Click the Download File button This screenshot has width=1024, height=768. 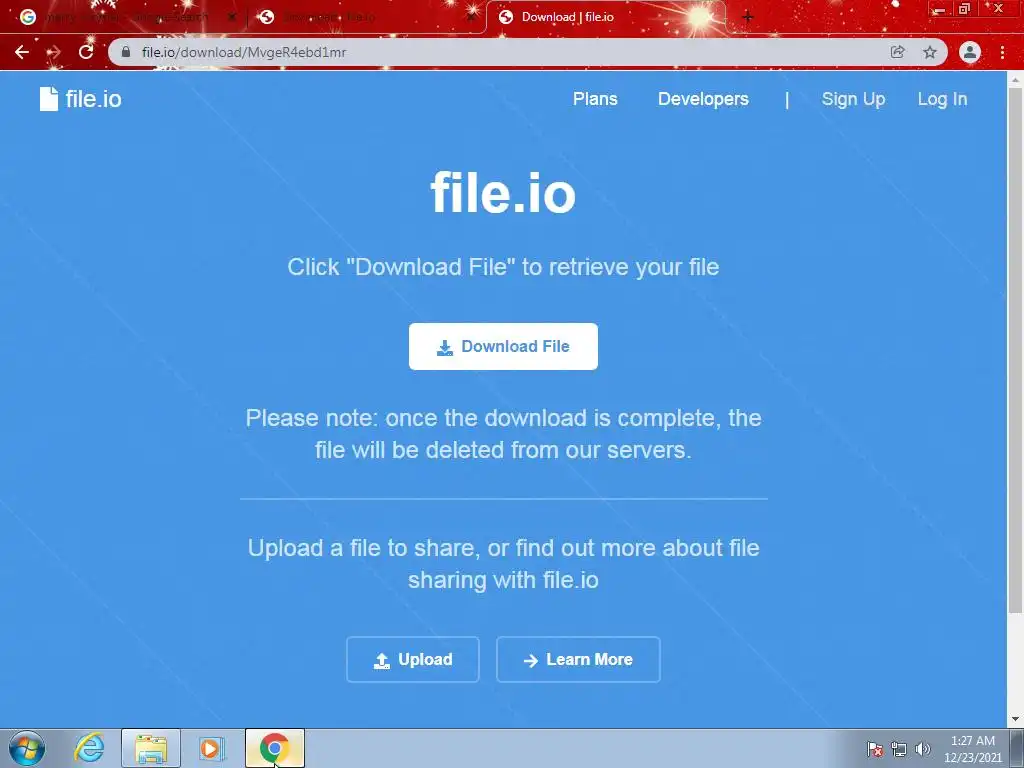[503, 346]
